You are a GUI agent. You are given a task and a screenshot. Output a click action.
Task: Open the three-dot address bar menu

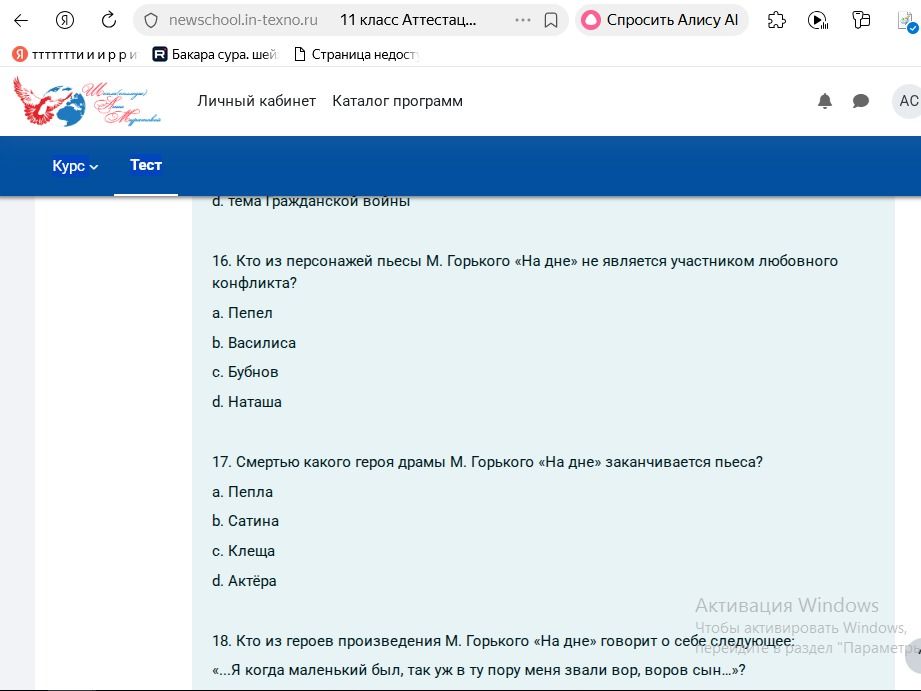pyautogui.click(x=522, y=21)
